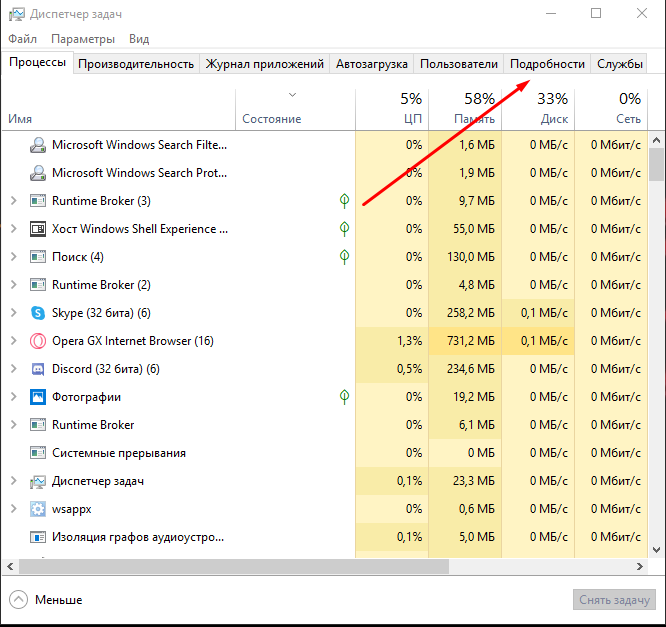Expand the Skype (32 бита) group
This screenshot has height=627, width=666.
coord(14,313)
